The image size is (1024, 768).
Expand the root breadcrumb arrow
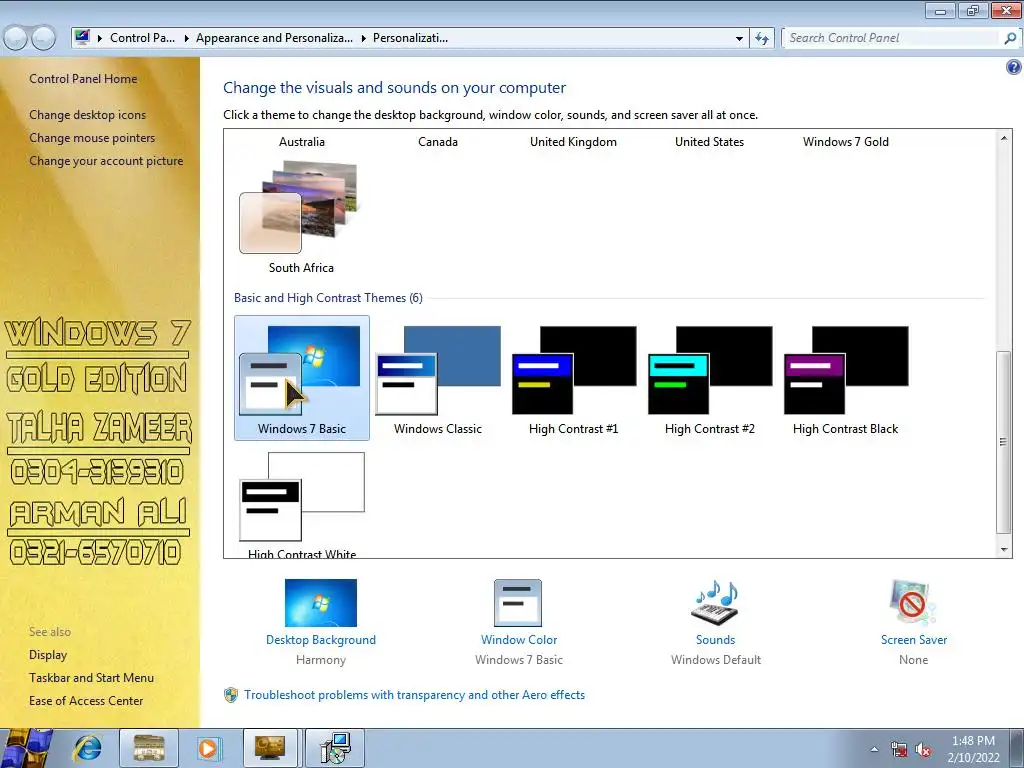(x=100, y=38)
